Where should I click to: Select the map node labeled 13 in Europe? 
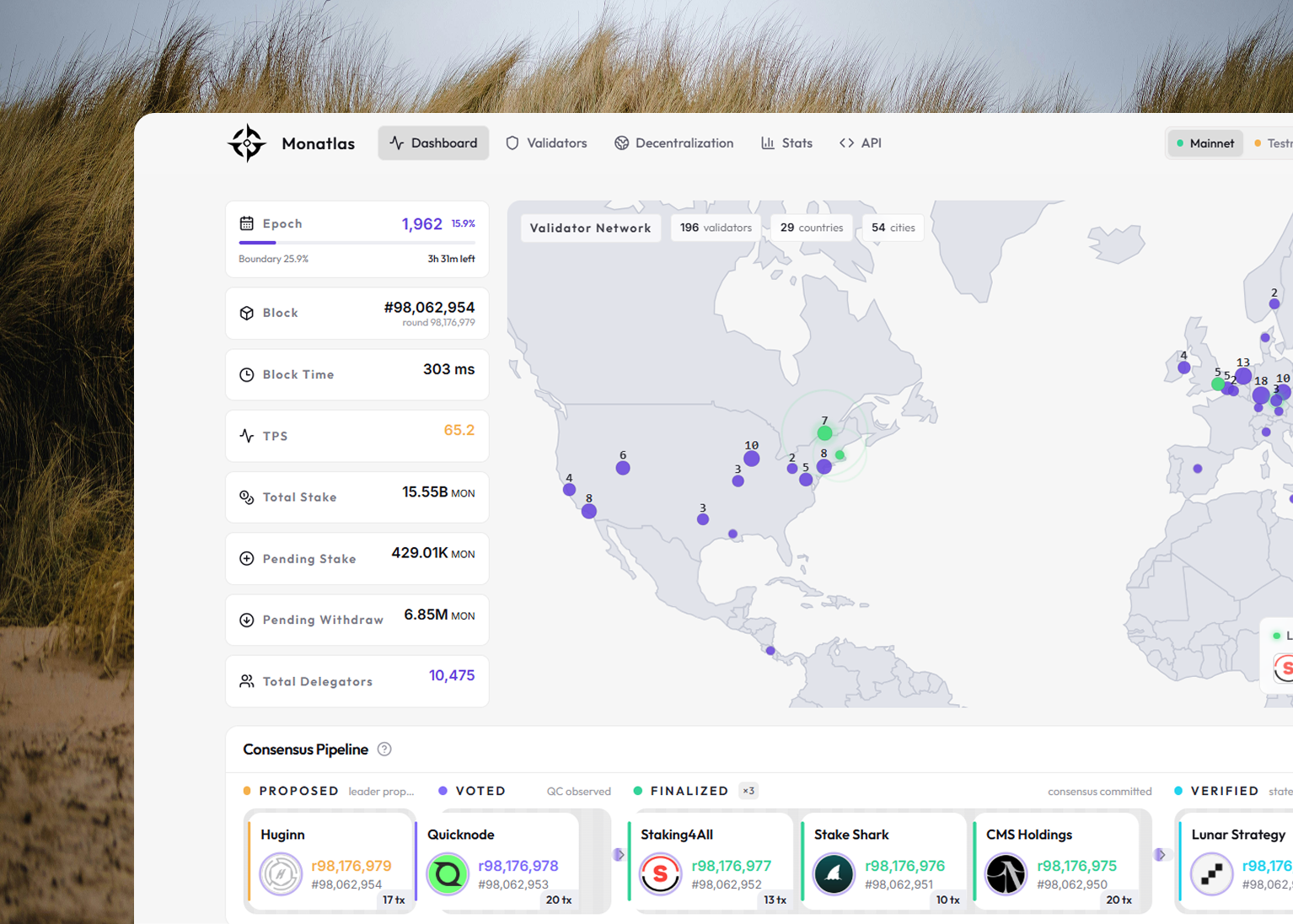[x=1243, y=376]
